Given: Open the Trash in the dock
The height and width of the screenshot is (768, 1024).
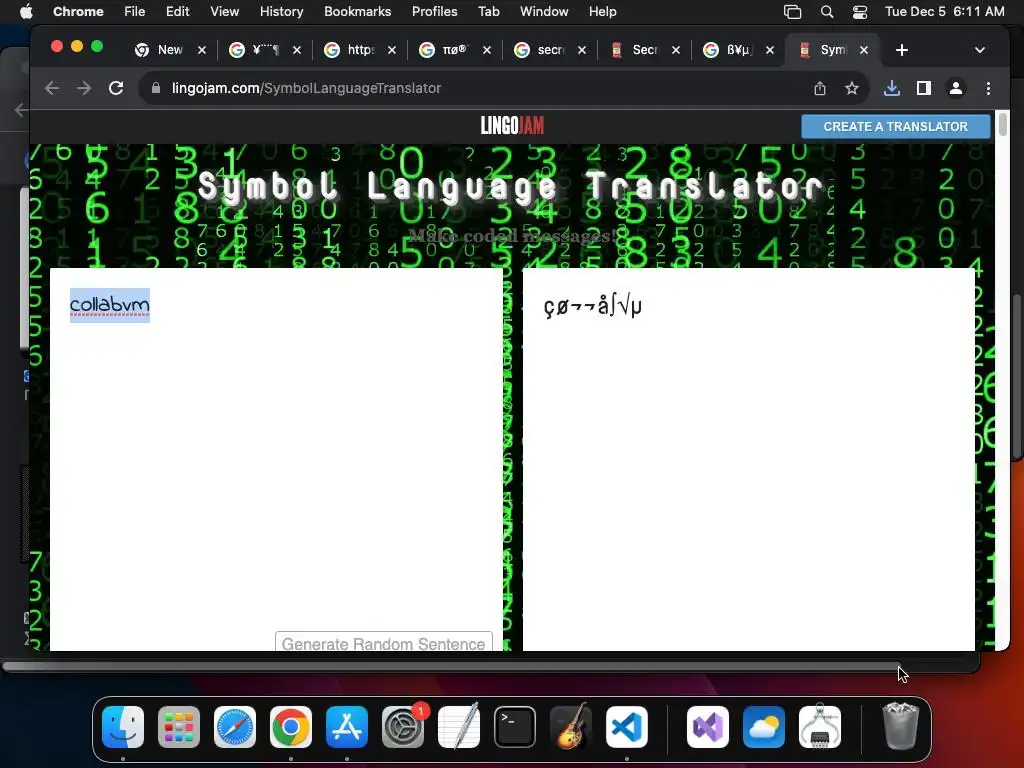Looking at the screenshot, I should tap(901, 727).
